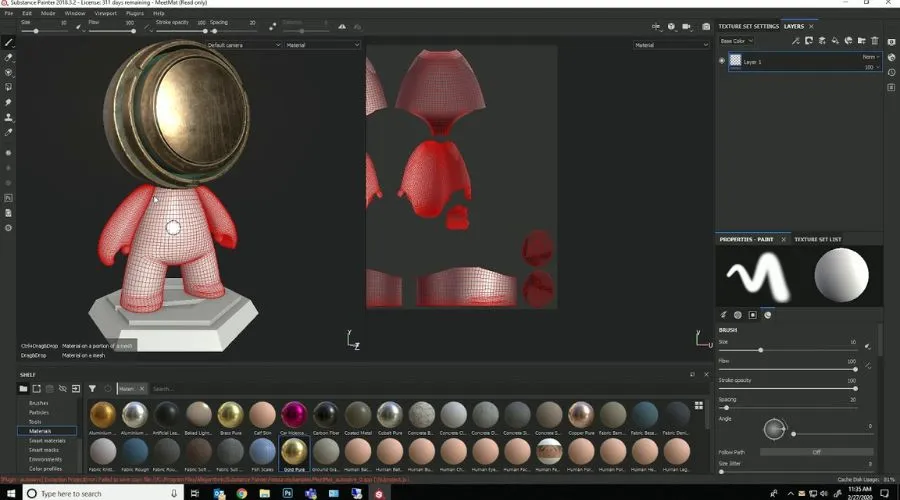Open 3D viewport Material mode dropdown
Image resolution: width=900 pixels, height=500 pixels.
pos(322,45)
